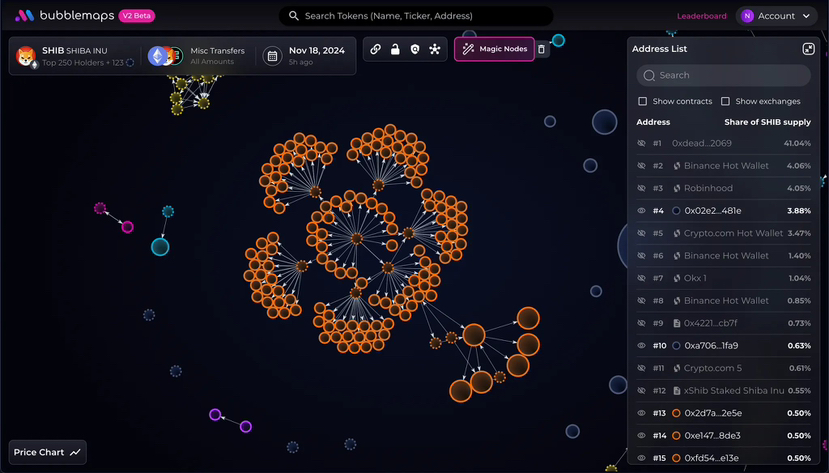The image size is (829, 473).
Task: Click the lock icon in toolbar
Action: point(395,49)
